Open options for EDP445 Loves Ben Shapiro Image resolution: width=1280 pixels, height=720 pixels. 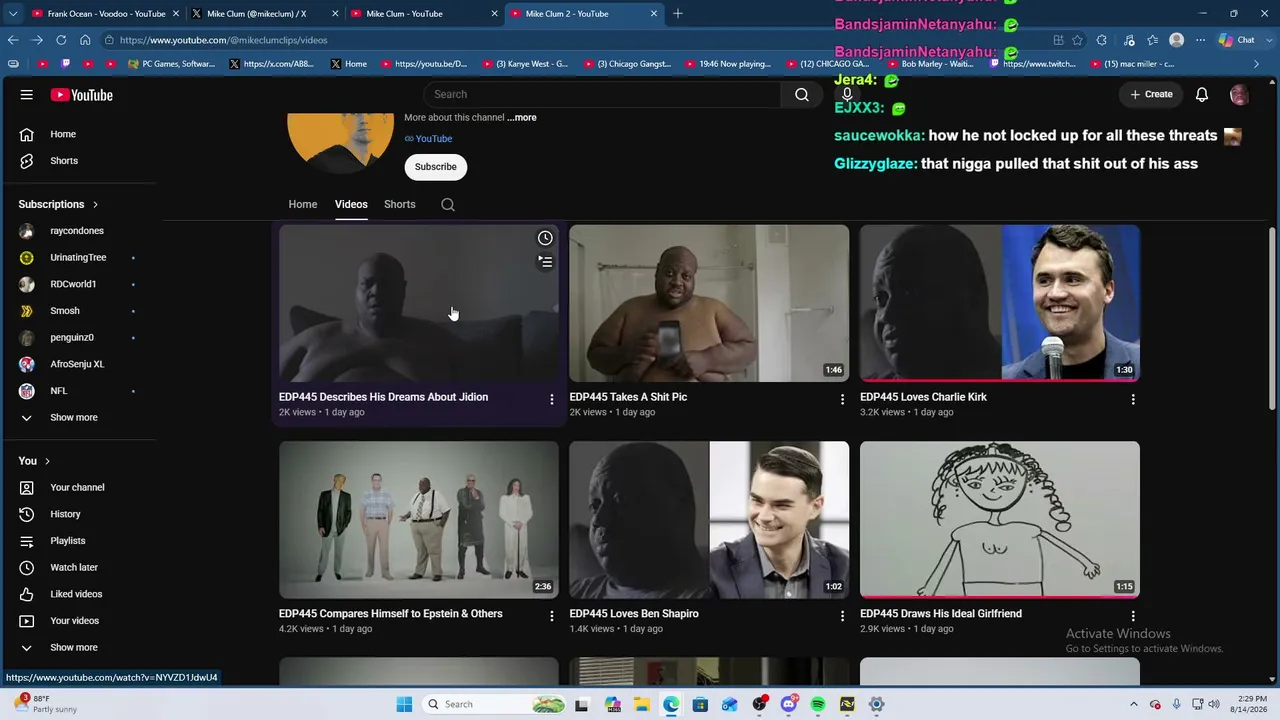tap(842, 616)
